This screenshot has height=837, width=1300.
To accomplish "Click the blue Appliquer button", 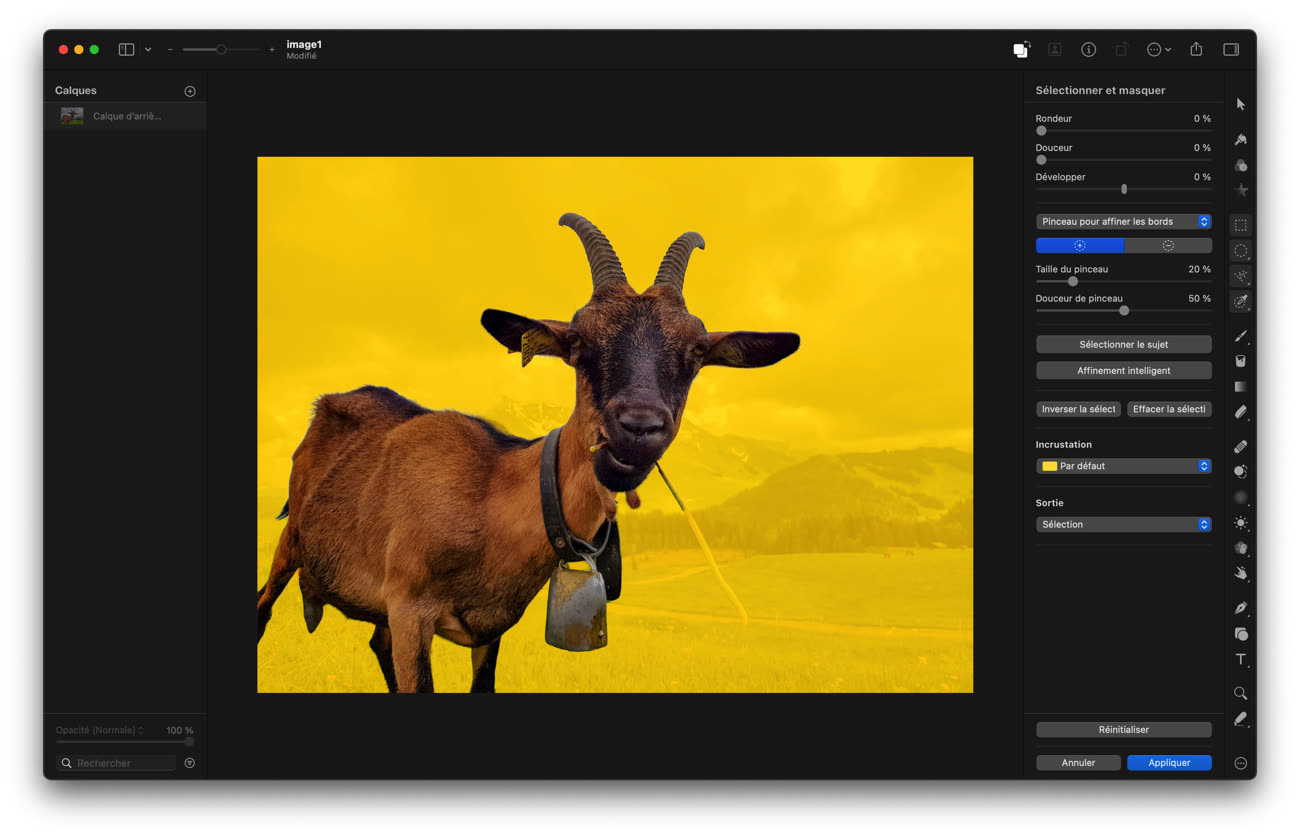I will click(x=1169, y=763).
